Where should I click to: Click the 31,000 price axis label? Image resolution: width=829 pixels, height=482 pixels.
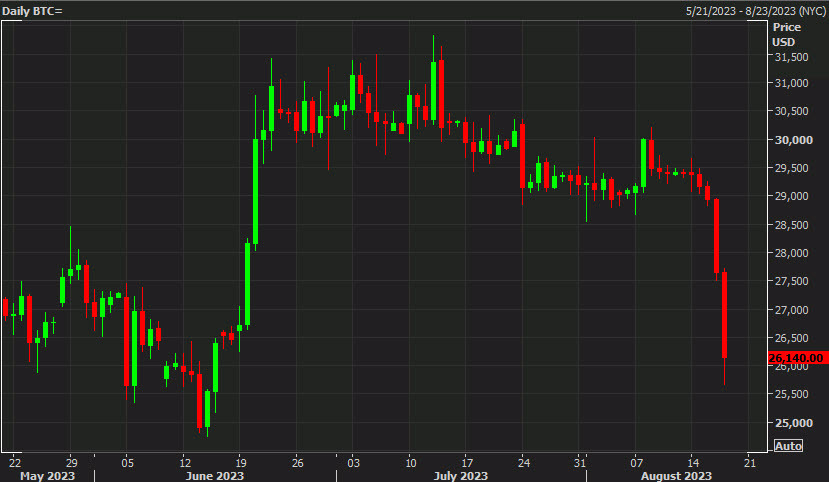tap(791, 83)
